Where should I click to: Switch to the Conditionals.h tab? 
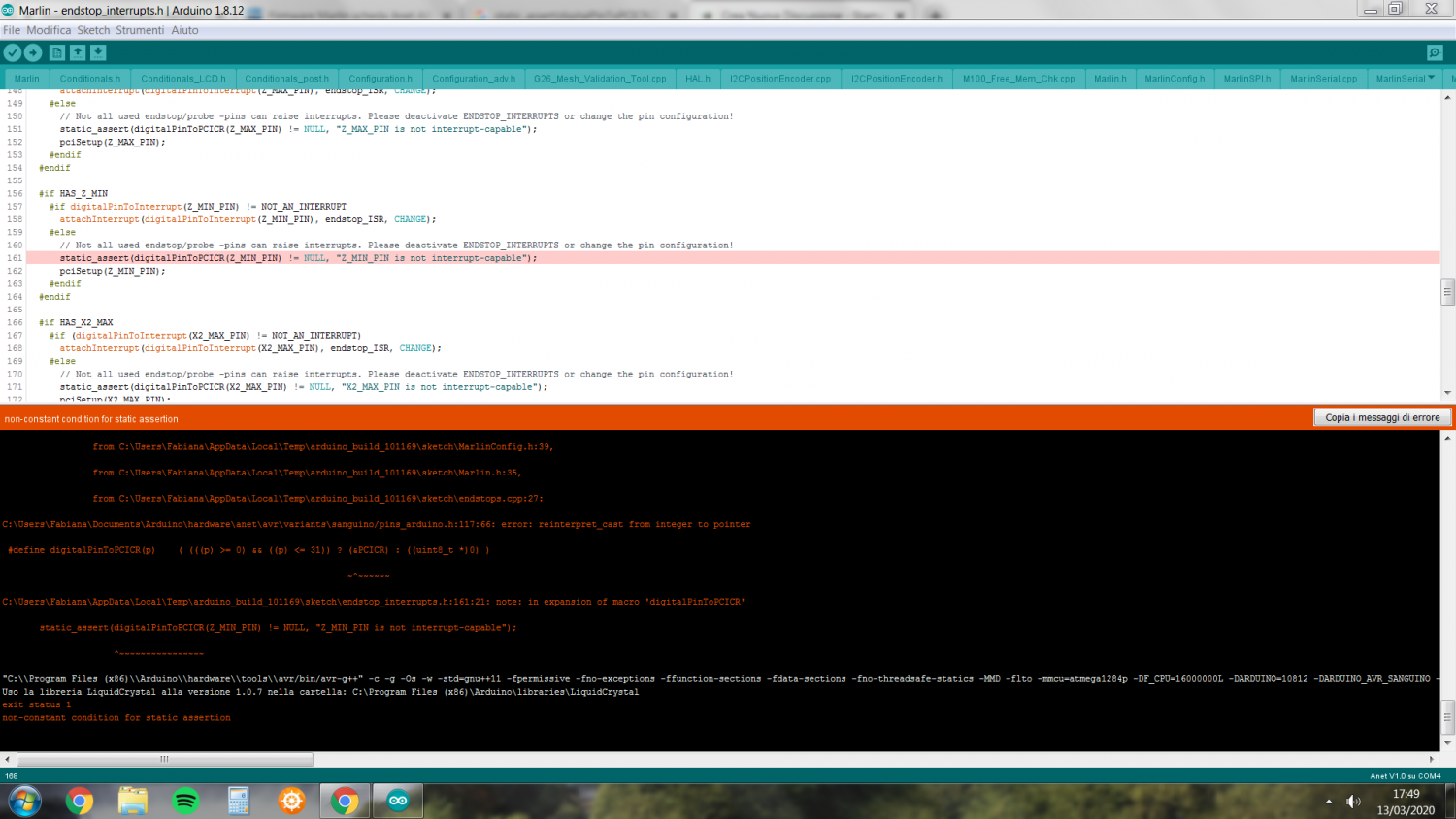coord(90,79)
